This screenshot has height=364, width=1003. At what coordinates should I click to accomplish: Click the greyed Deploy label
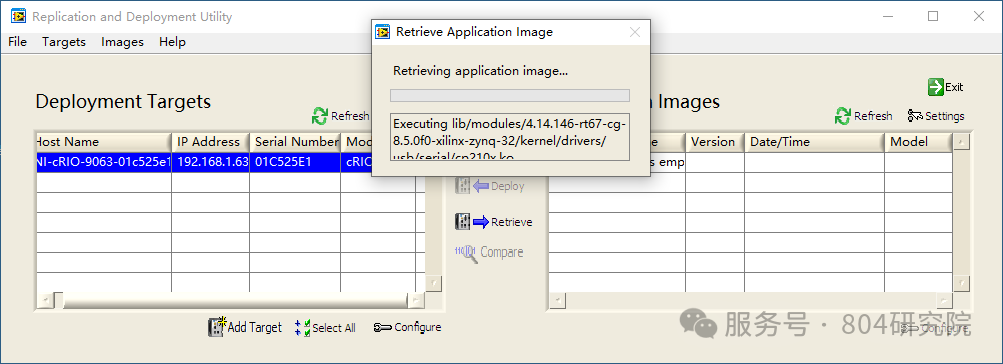tap(508, 186)
